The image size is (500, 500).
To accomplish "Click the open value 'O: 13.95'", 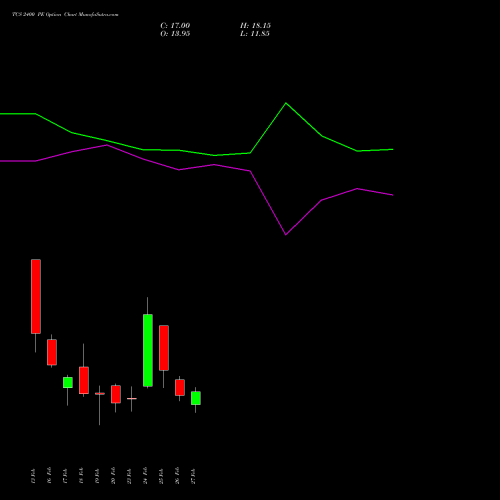I will point(175,33).
